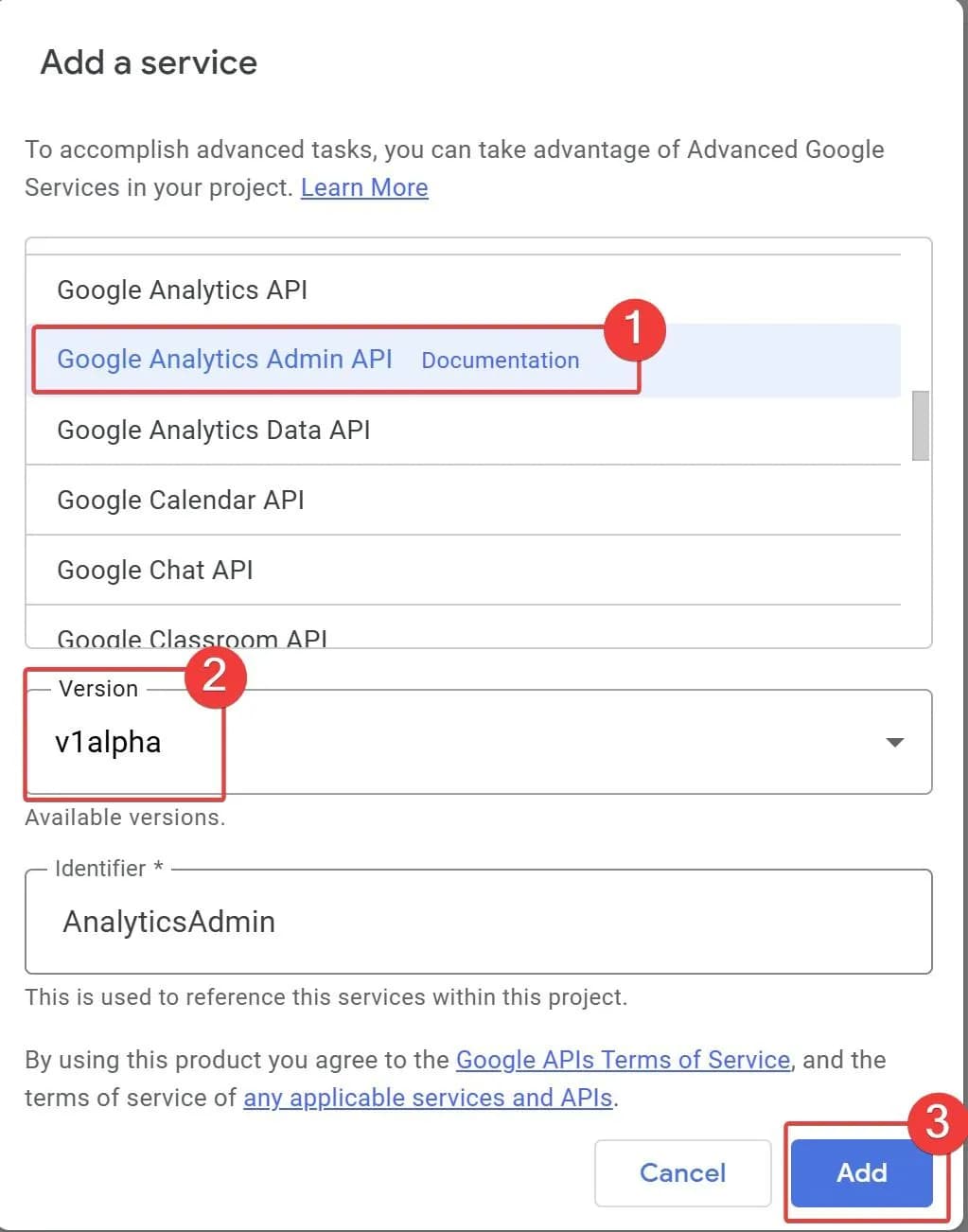Click the v1alpha version value
This screenshot has width=968, height=1232.
click(x=108, y=743)
